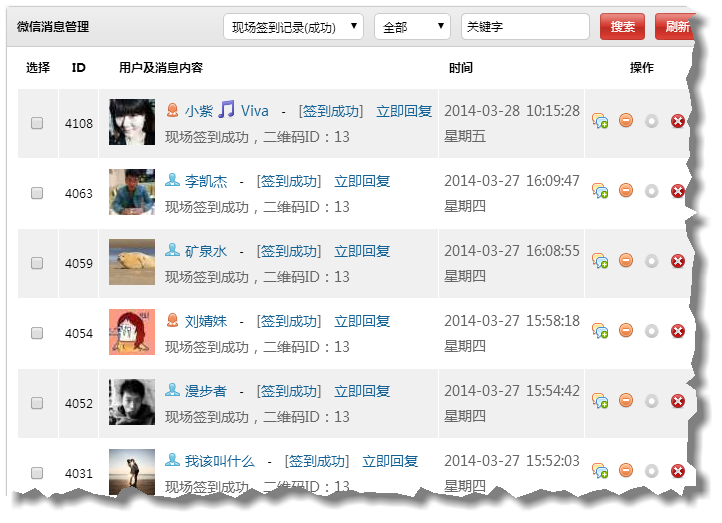Select checkbox for message 4059
722x523 pixels.
37,263
